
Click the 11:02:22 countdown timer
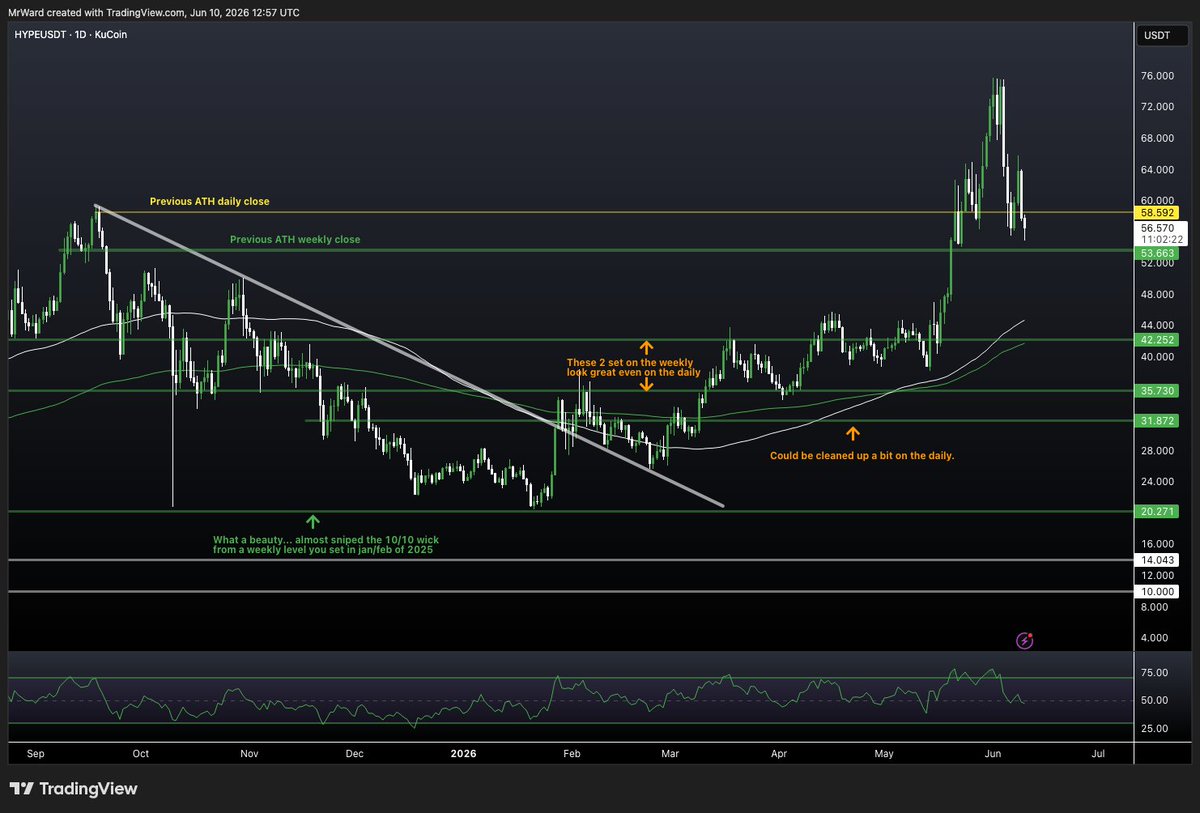[x=1160, y=240]
